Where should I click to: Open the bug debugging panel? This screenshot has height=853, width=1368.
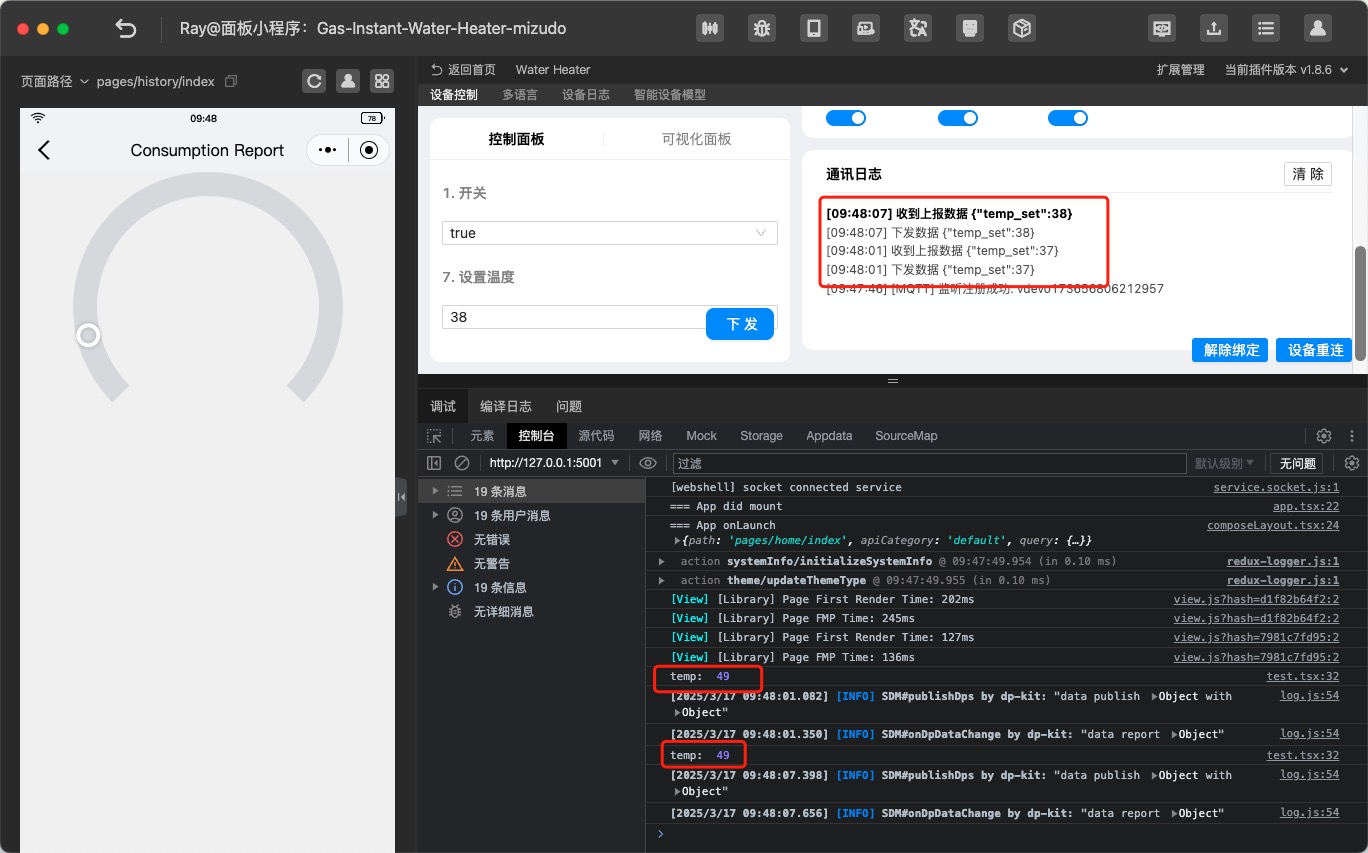762,28
